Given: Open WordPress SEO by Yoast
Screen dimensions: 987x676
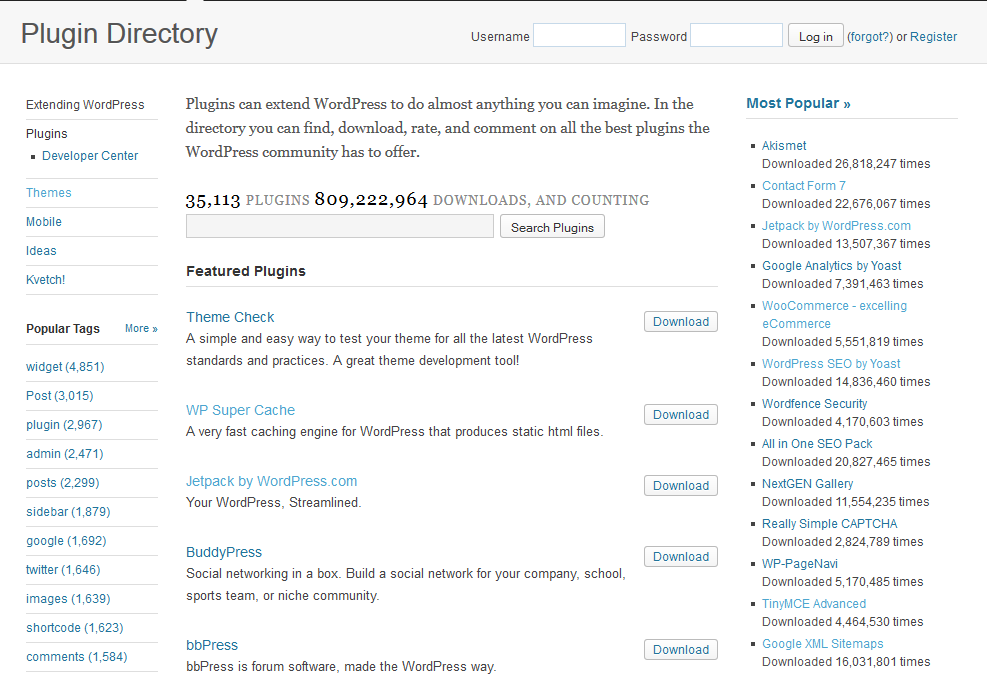Looking at the screenshot, I should pos(831,363).
